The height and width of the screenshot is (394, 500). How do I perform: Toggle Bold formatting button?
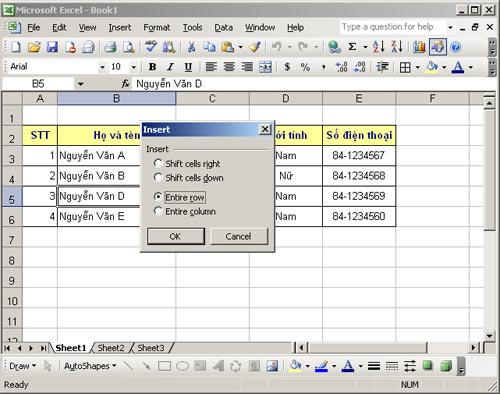[152, 67]
